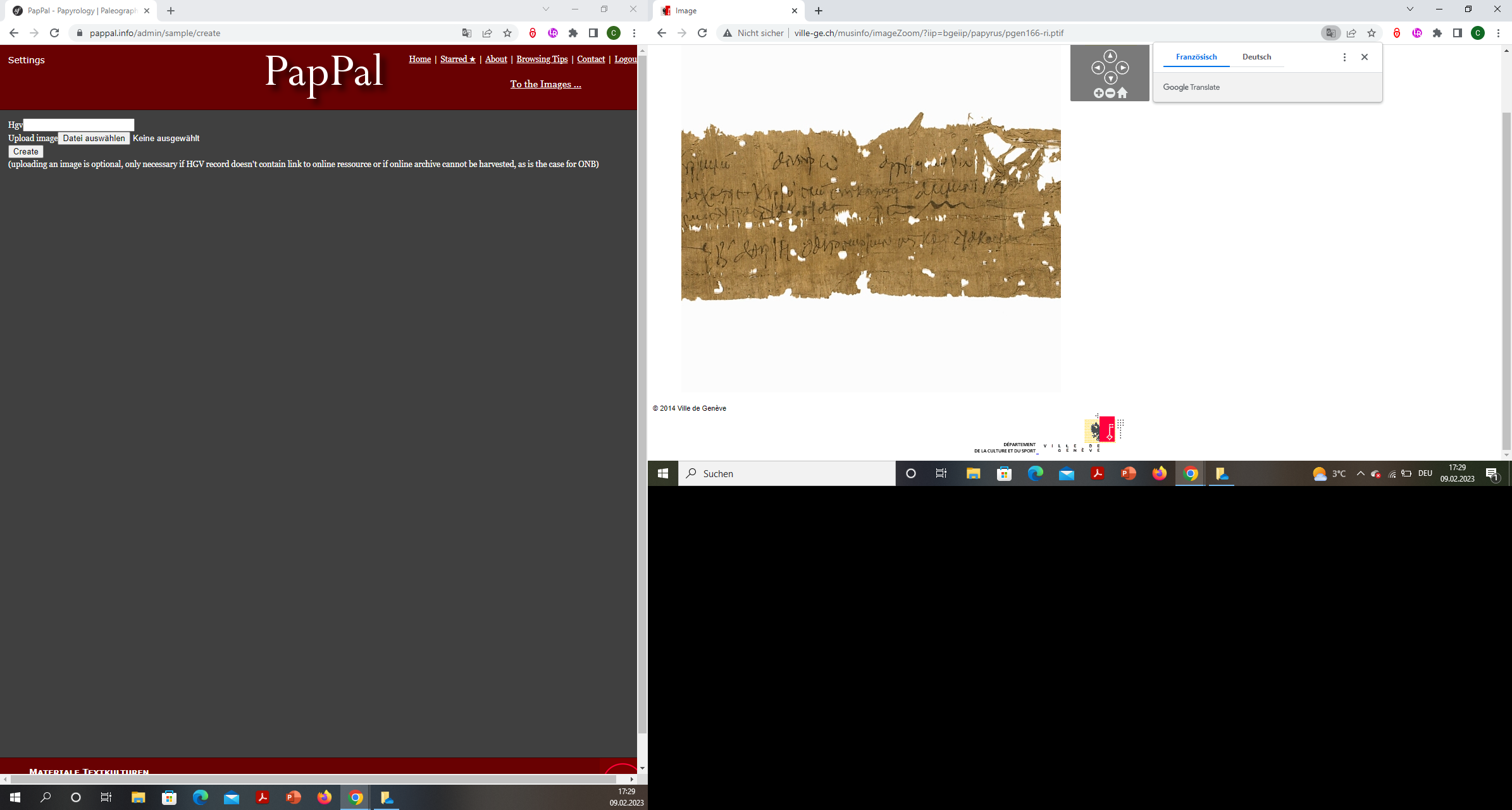Select the Französisch translate tab
The height and width of the screenshot is (810, 1512).
tap(1196, 57)
